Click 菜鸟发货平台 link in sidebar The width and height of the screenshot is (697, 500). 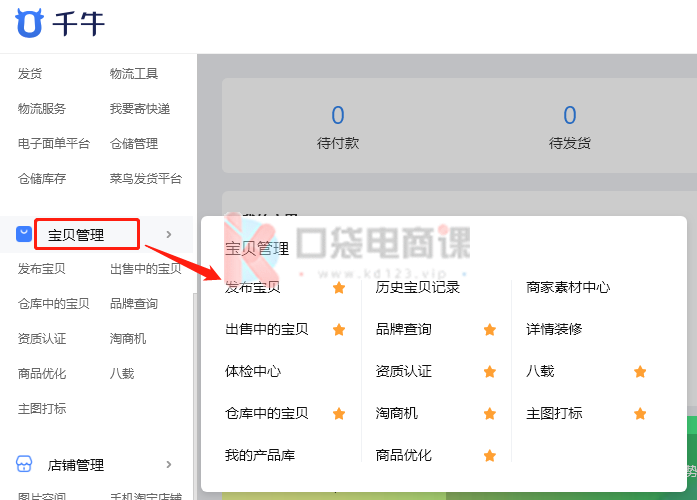click(x=146, y=179)
